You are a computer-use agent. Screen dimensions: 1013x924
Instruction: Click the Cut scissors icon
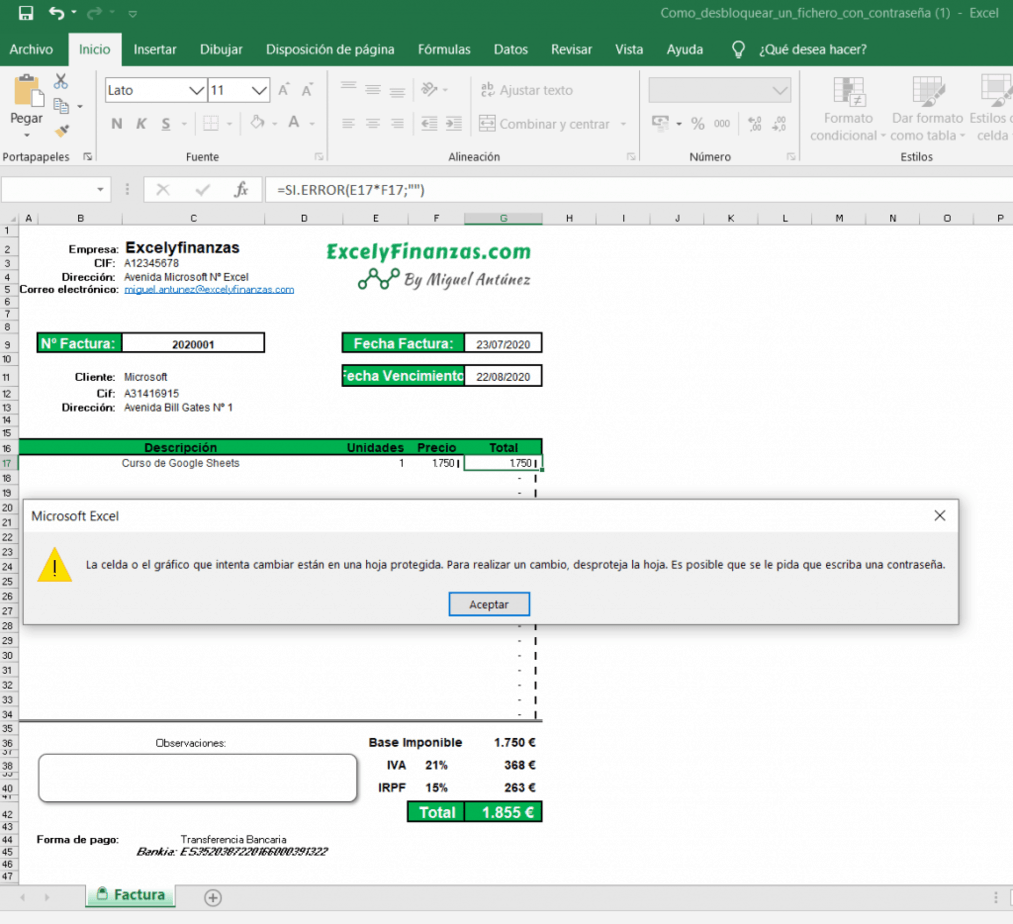[x=61, y=81]
